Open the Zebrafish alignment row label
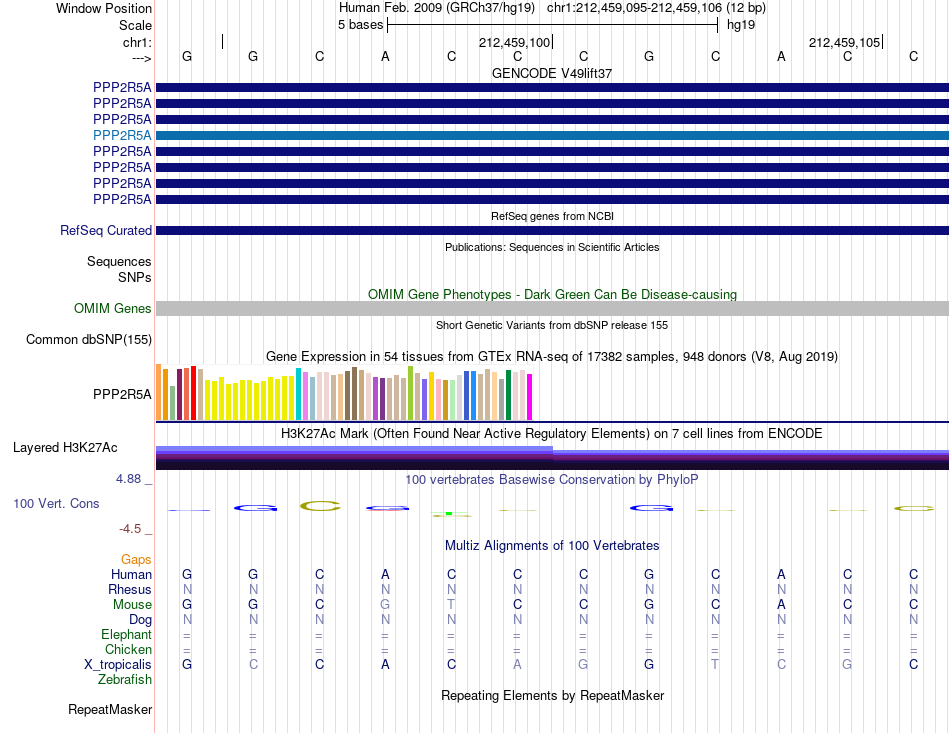The height and width of the screenshot is (733, 950). 125,680
